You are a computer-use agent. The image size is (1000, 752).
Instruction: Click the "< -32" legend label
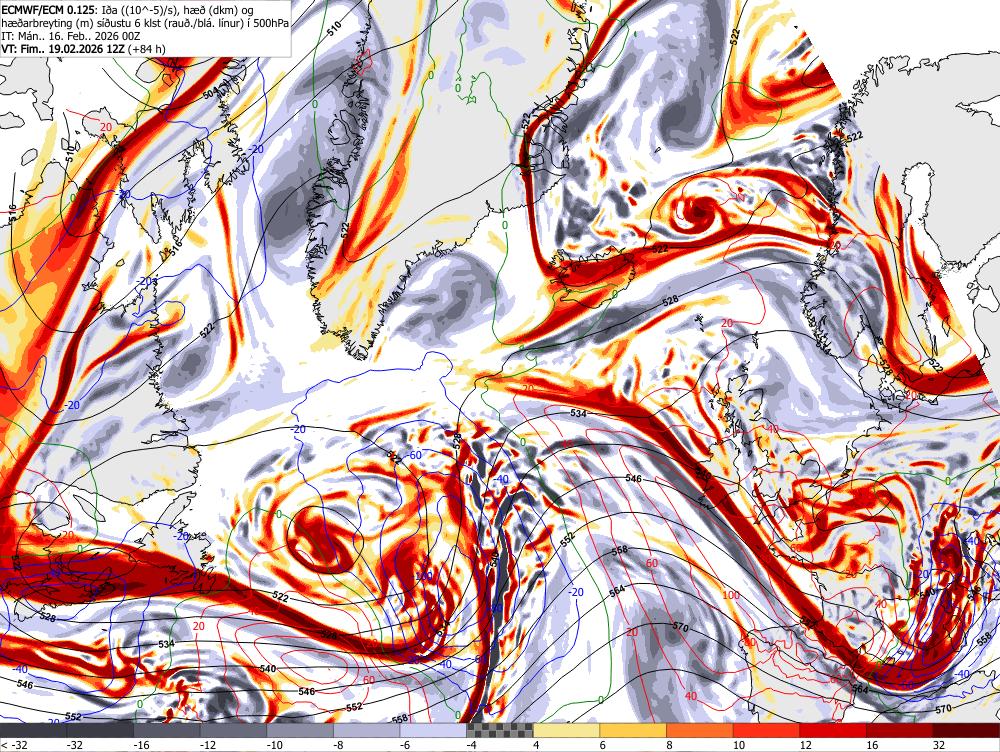(13, 745)
